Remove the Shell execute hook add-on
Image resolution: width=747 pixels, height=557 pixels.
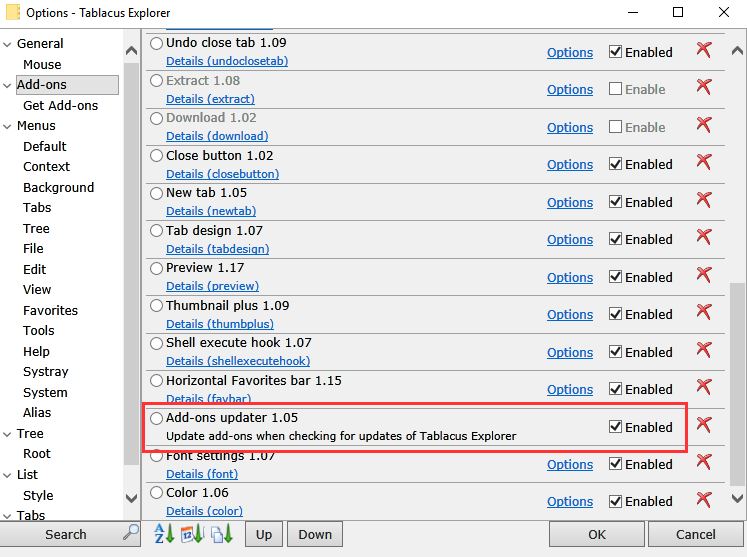coord(704,350)
